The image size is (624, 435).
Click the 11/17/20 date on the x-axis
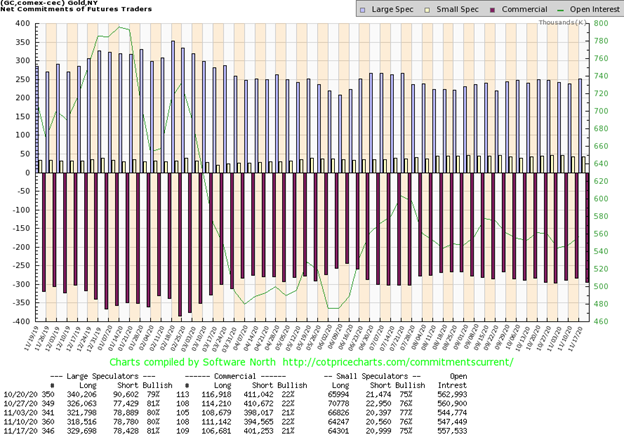click(575, 339)
